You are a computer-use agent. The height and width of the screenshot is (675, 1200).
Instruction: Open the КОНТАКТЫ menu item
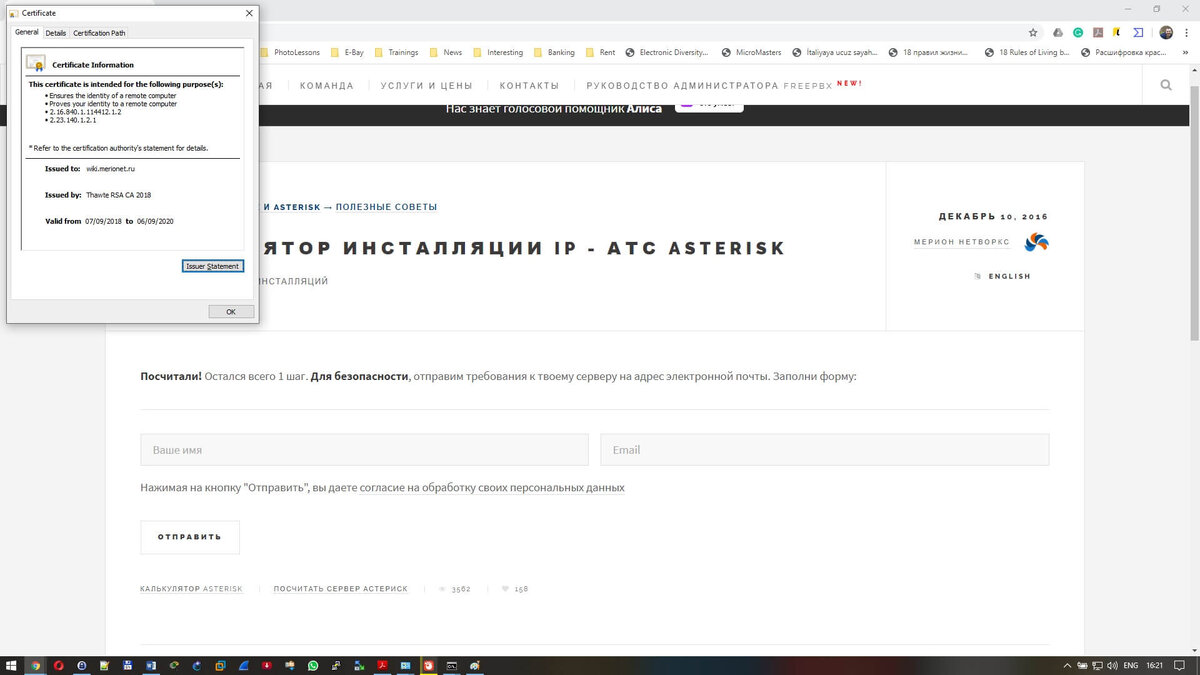click(x=529, y=86)
